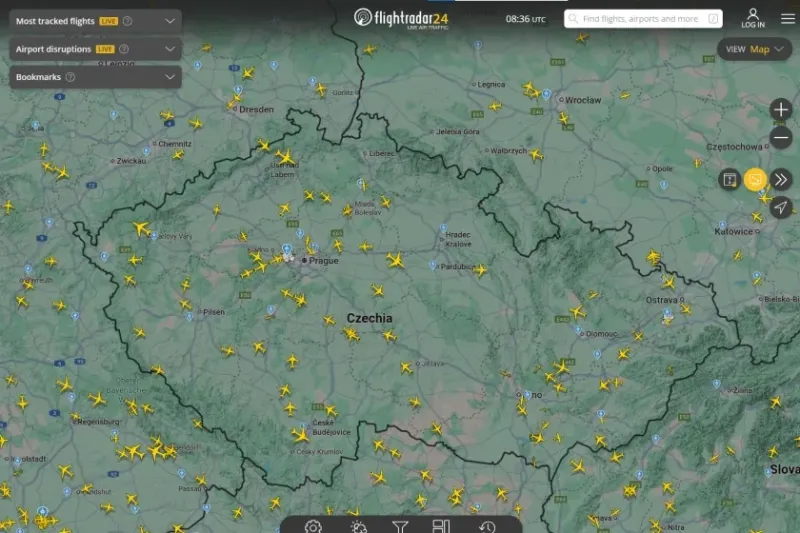This screenshot has height=533, width=800.
Task: Open the settings gear in the bottom toolbar
Action: pos(313,526)
